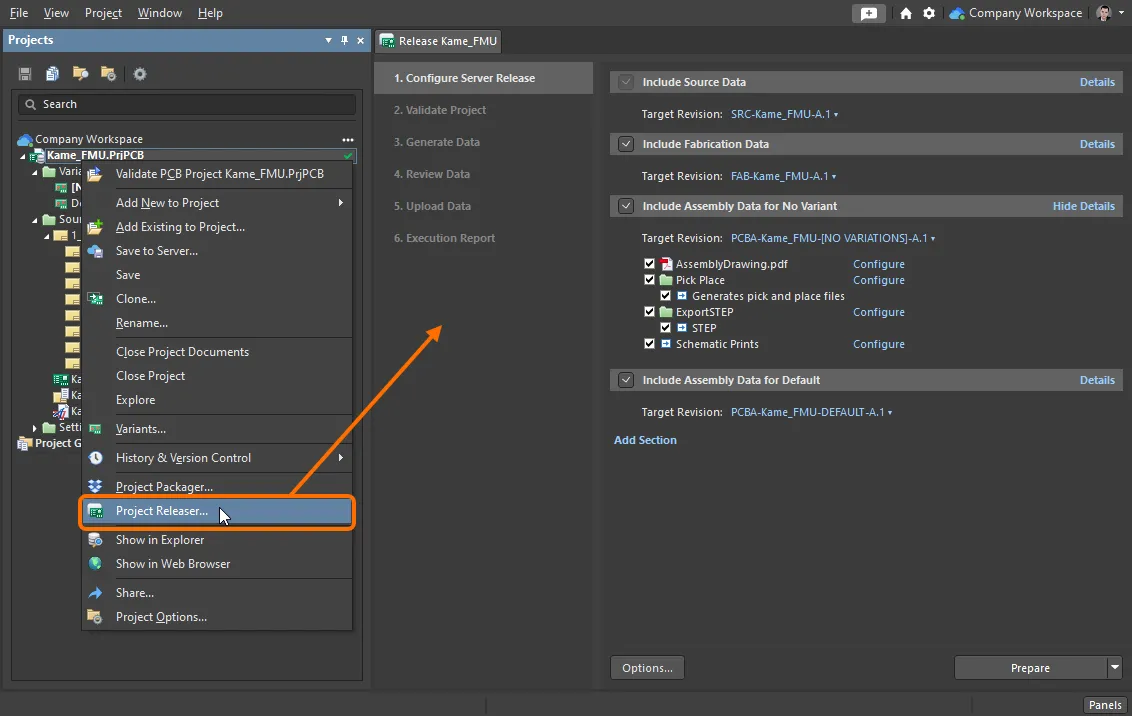Expand the Settings folder tree node
The image size is (1132, 716).
pyautogui.click(x=35, y=428)
